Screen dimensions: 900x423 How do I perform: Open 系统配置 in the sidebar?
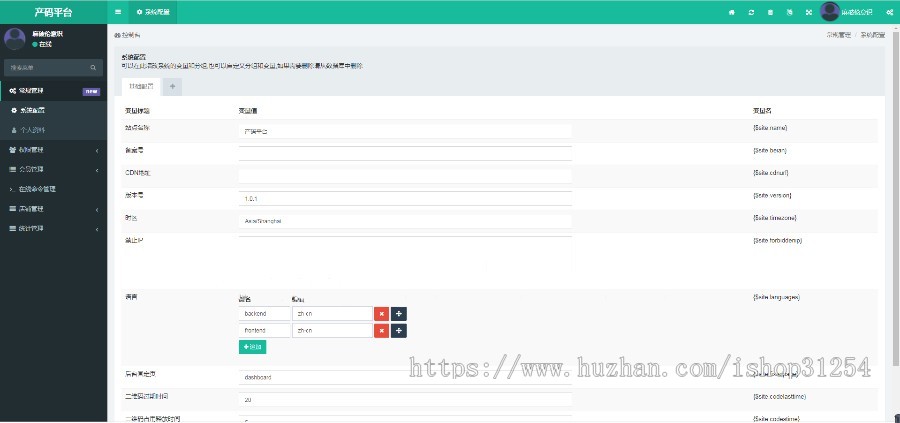pyautogui.click(x=53, y=110)
